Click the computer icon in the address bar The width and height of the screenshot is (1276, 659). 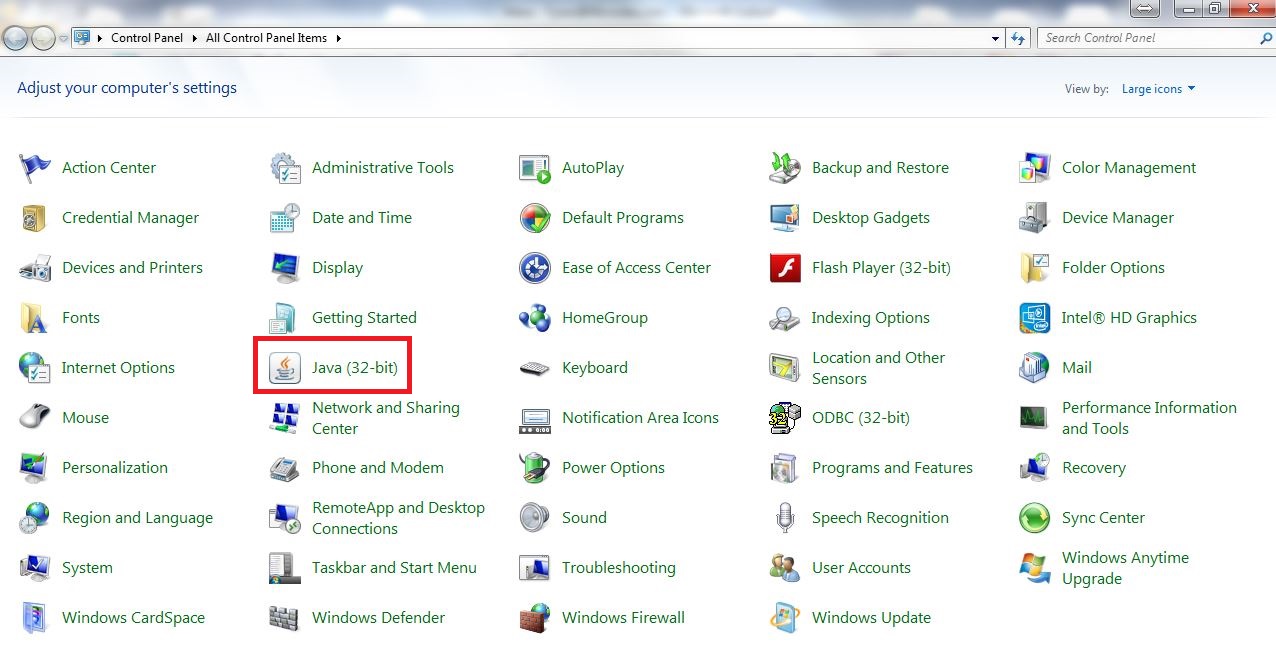82,38
